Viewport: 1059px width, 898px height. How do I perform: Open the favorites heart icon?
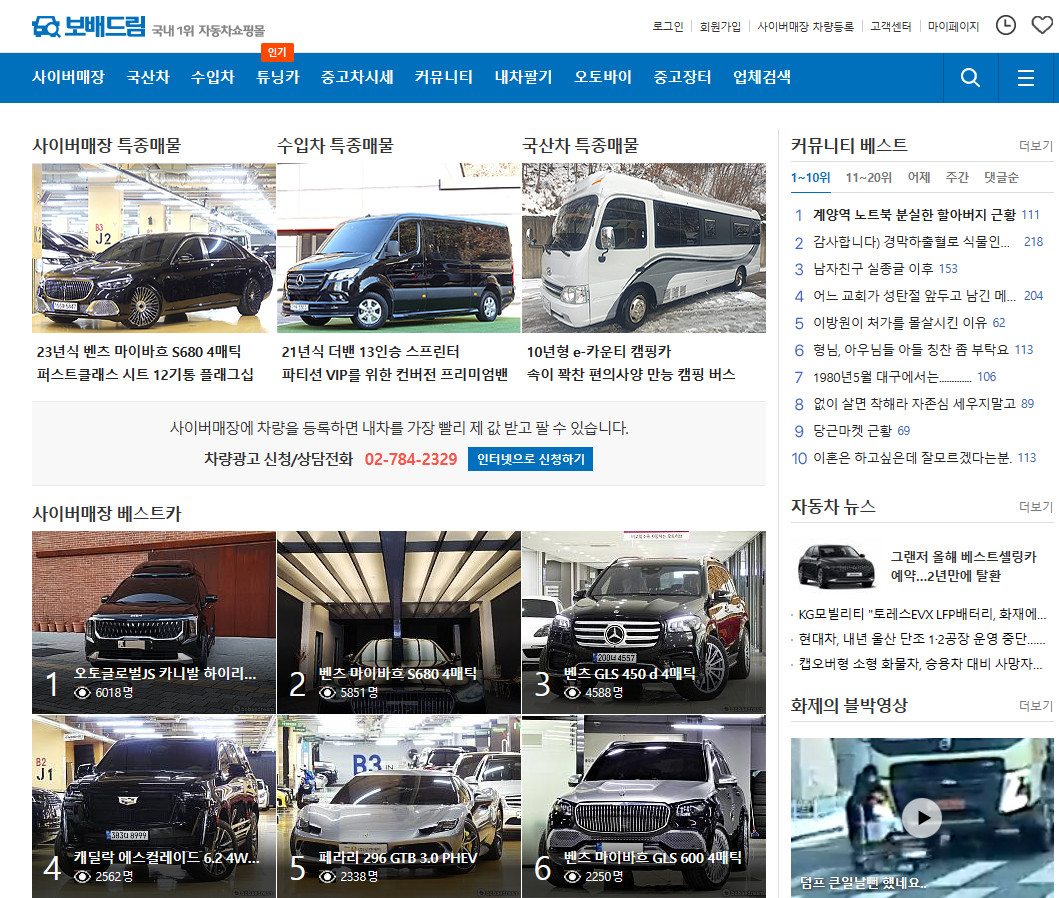(1042, 26)
